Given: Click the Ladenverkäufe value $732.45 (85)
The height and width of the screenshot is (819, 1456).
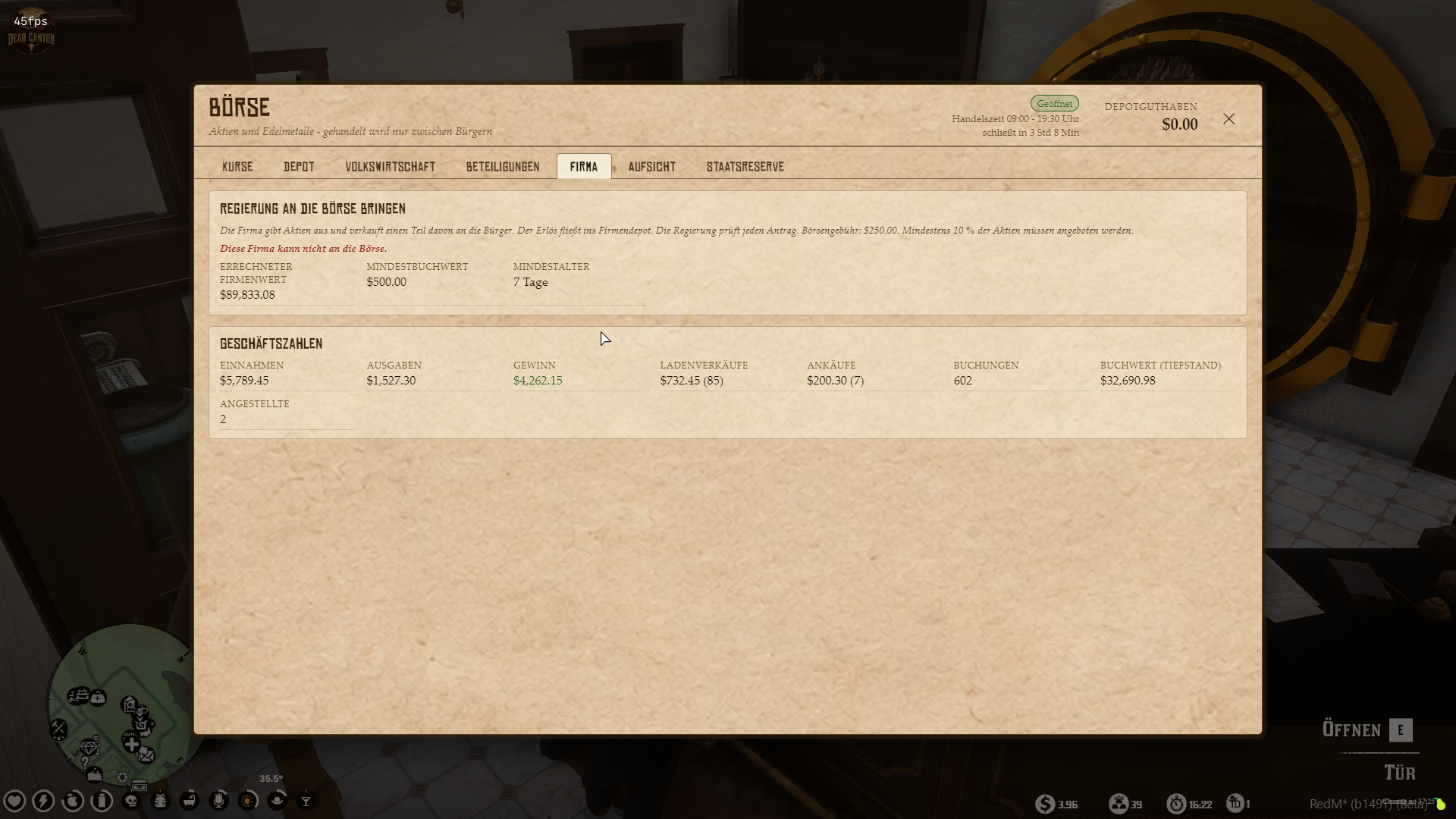Looking at the screenshot, I should (692, 381).
